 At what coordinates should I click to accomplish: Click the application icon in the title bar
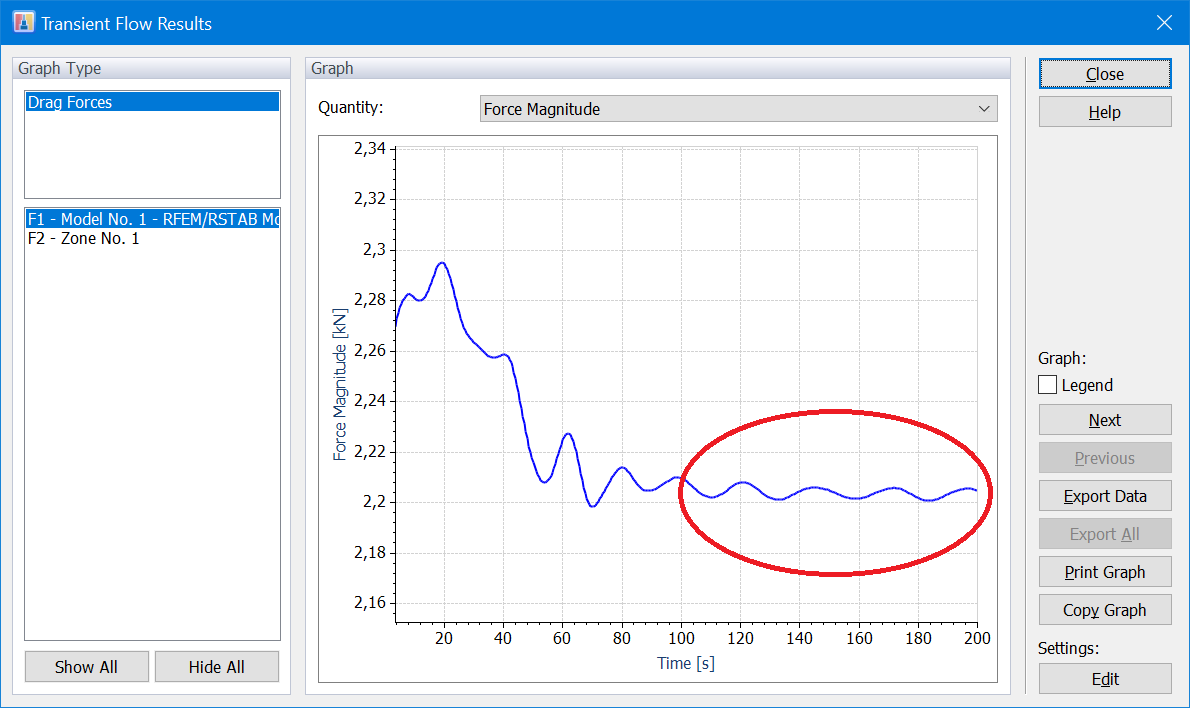22,21
